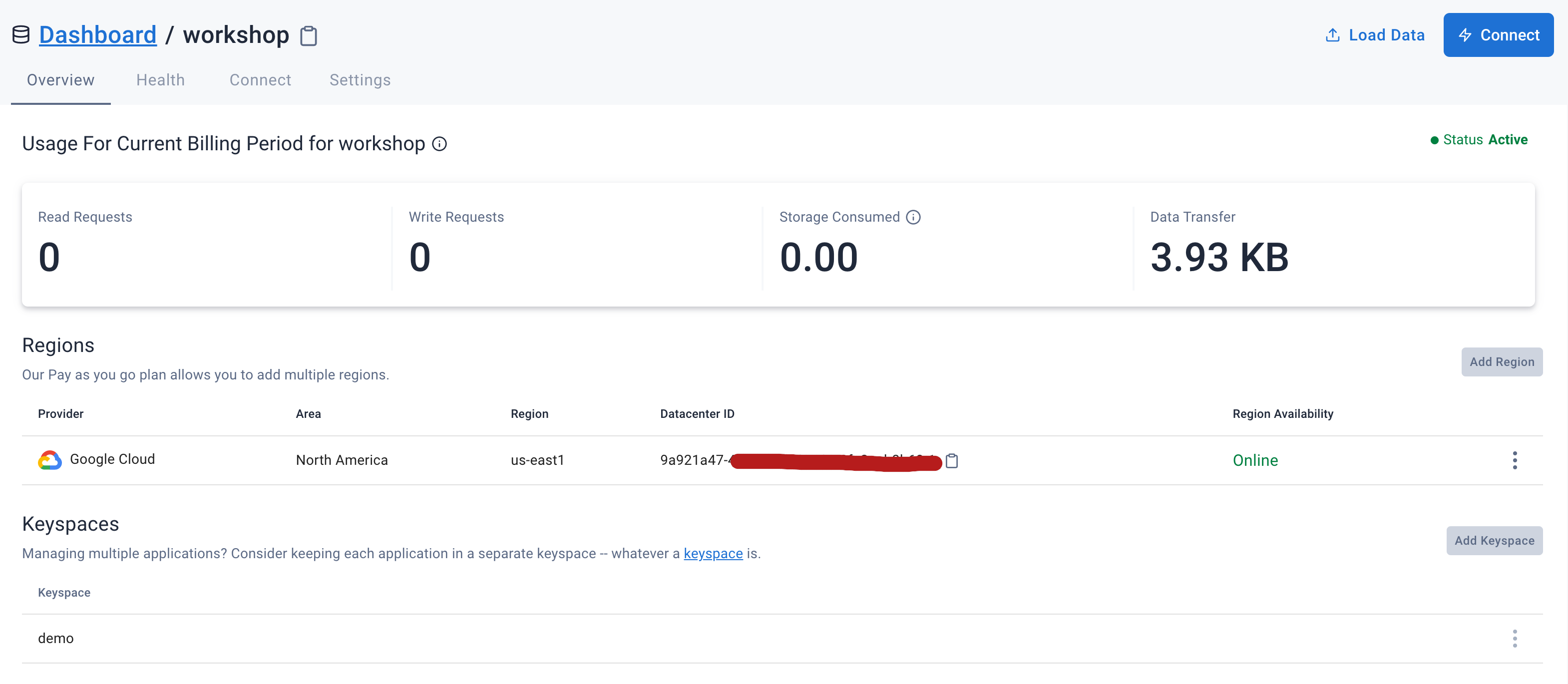Click the Storage Consumed info icon

pos(913,217)
